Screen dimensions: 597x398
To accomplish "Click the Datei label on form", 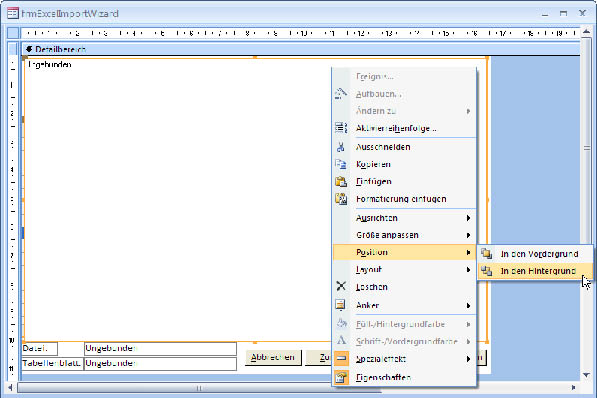I will tap(40, 348).
